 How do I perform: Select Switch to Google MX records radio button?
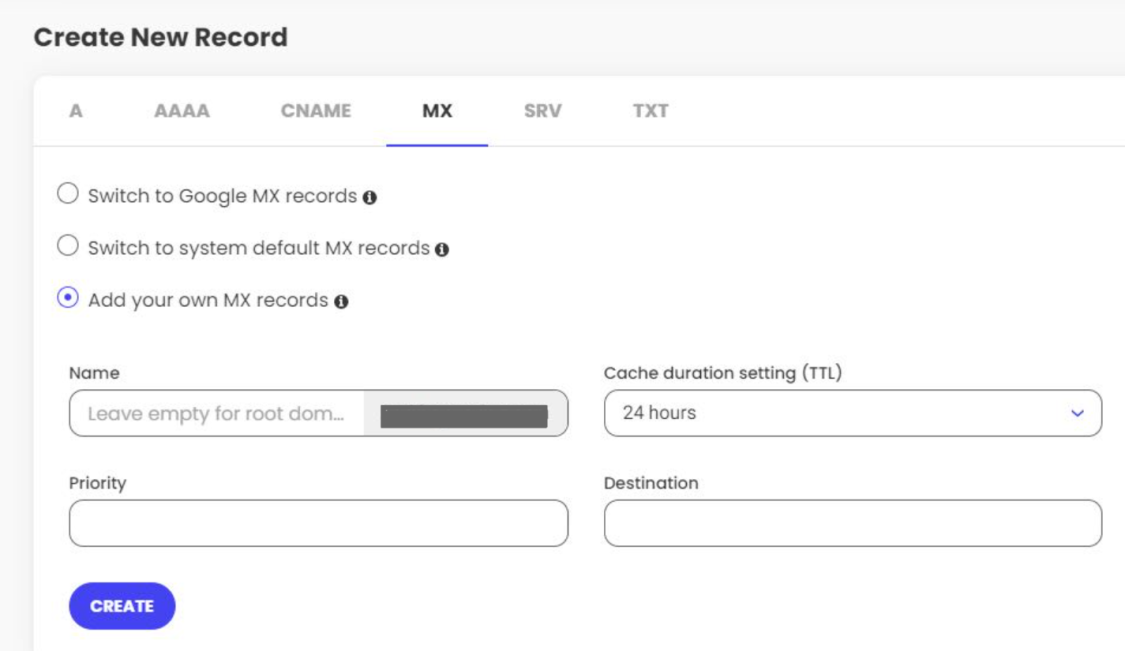coord(68,194)
